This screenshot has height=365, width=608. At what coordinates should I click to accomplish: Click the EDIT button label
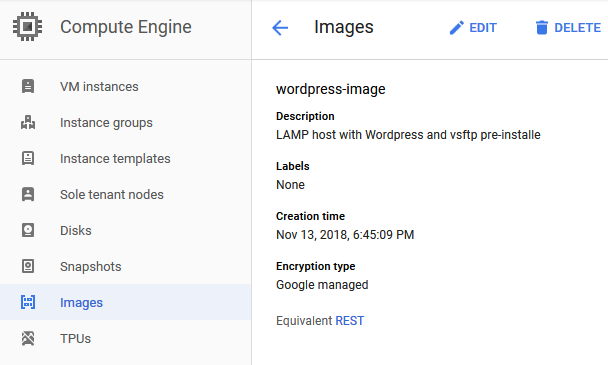(x=483, y=28)
